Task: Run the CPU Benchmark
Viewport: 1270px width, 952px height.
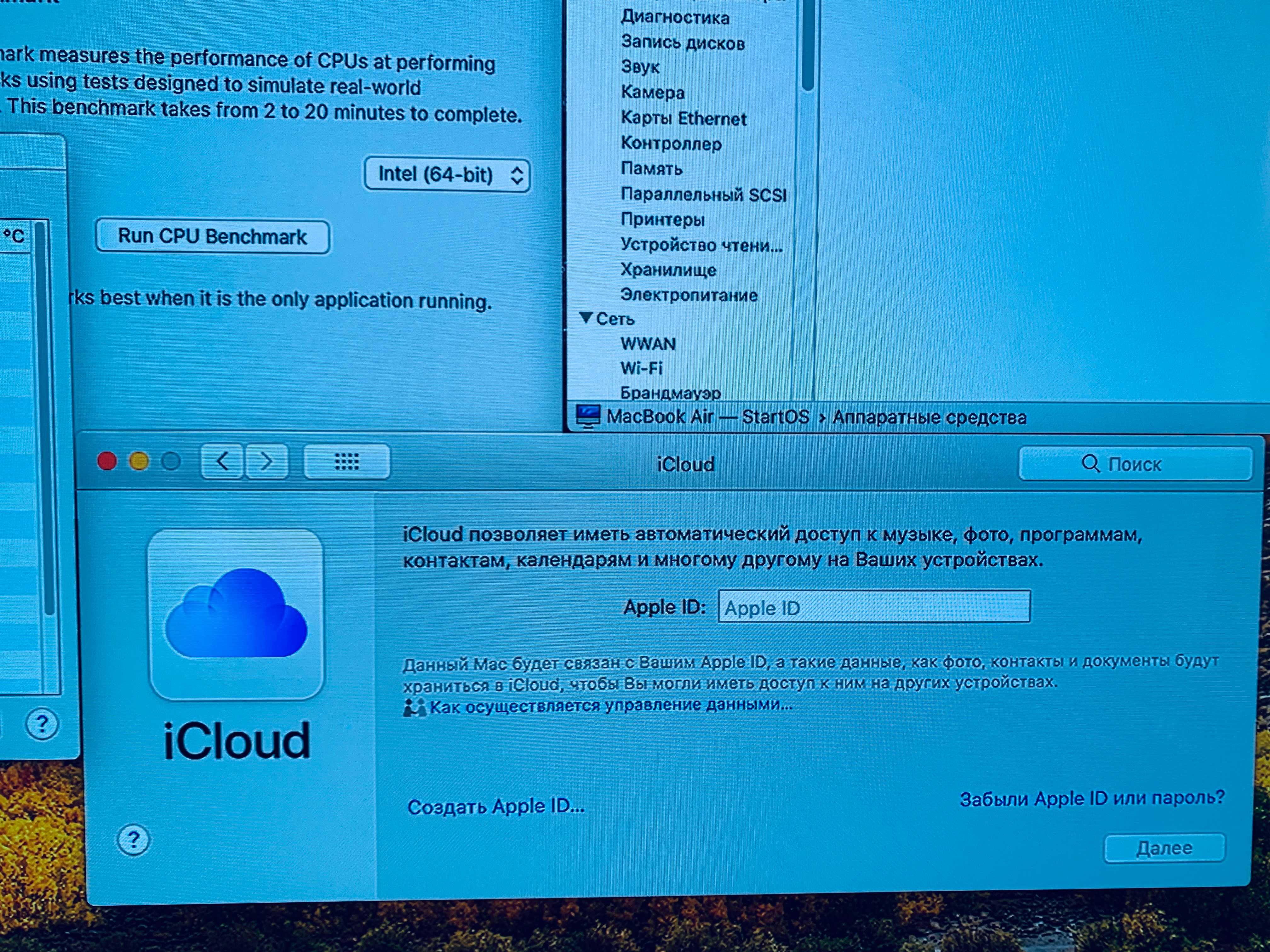Action: click(212, 236)
